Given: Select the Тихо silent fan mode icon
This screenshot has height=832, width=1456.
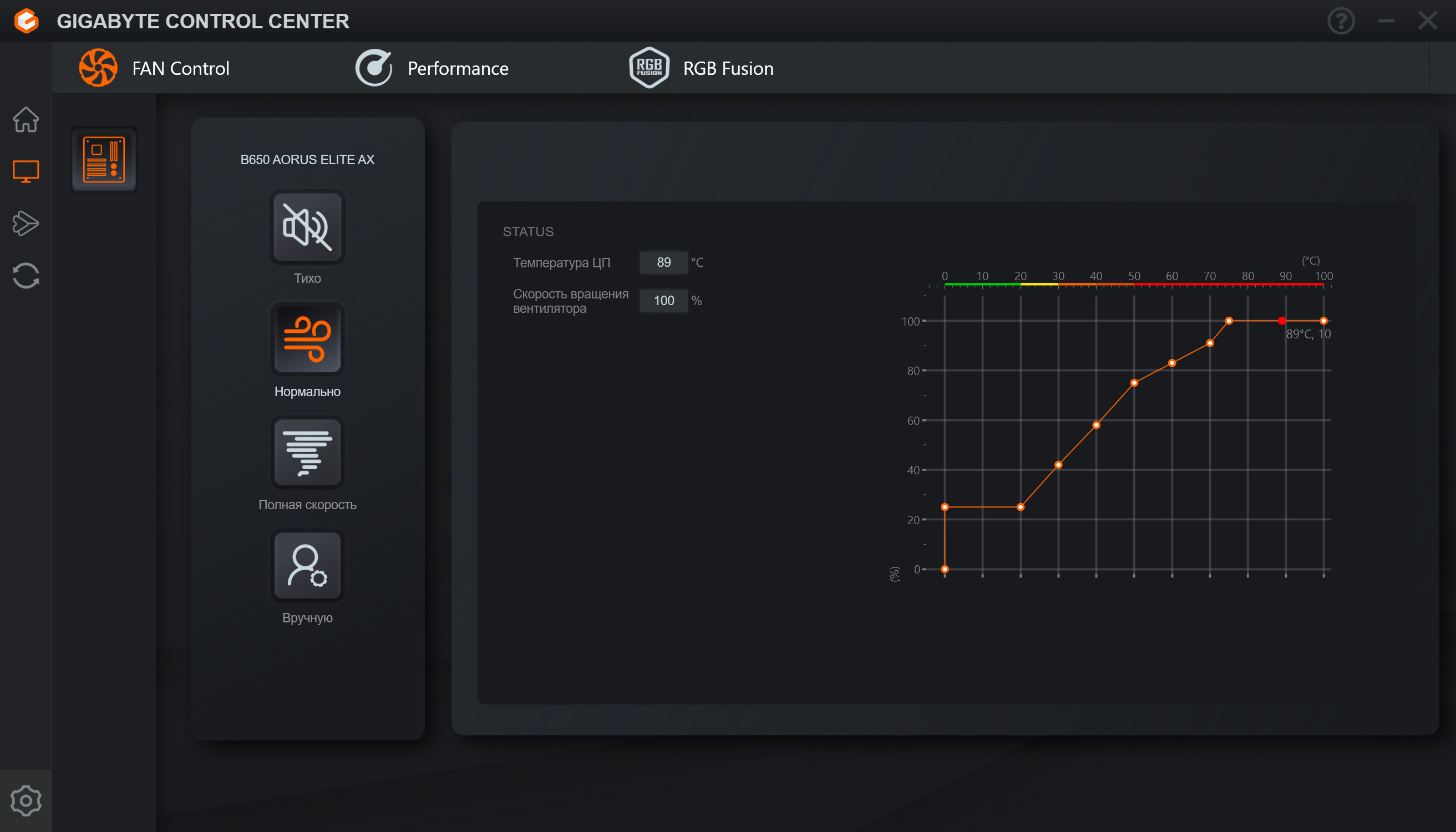Looking at the screenshot, I should coord(307,227).
